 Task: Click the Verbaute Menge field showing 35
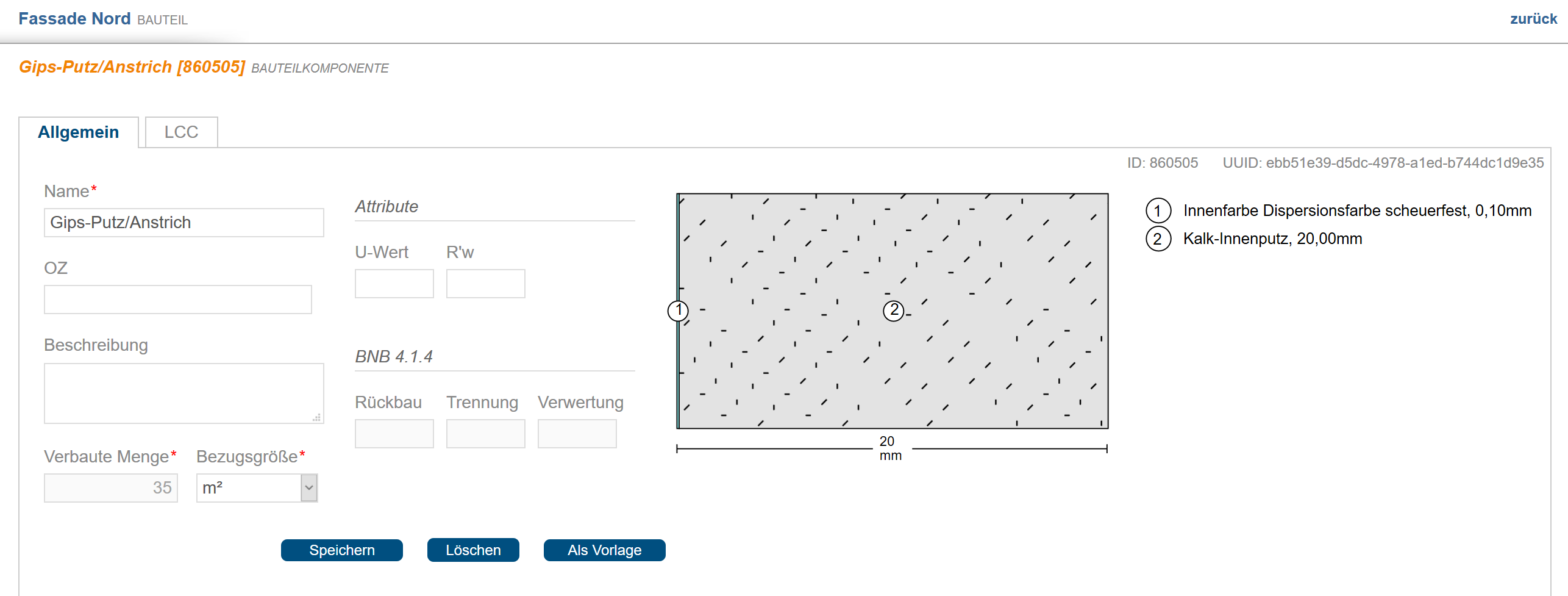pyautogui.click(x=110, y=488)
